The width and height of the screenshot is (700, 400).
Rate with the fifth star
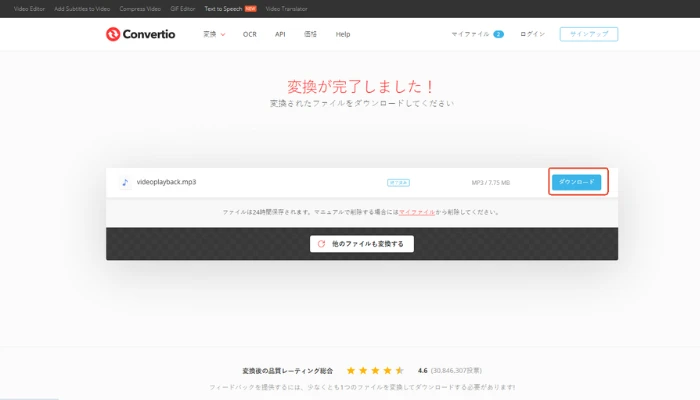click(400, 370)
